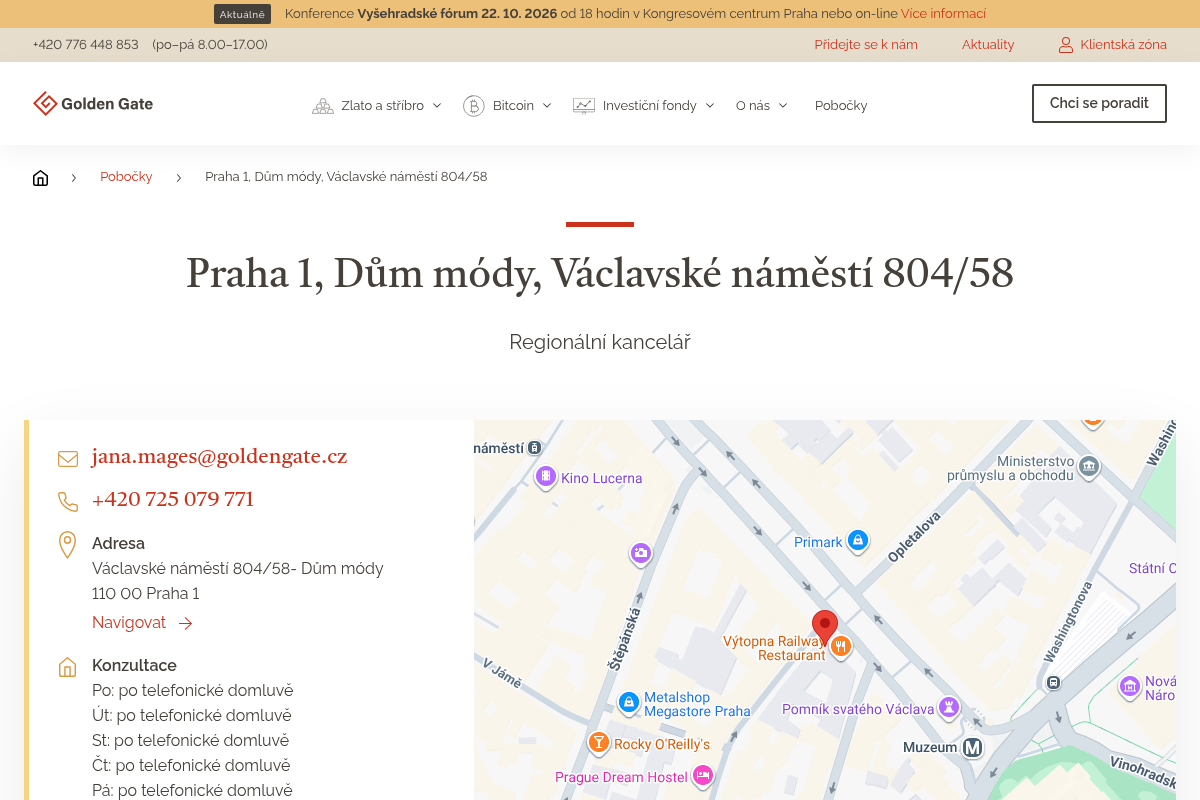Click the Muzeum metro station icon
Image resolution: width=1200 pixels, height=800 pixels.
[x=973, y=747]
